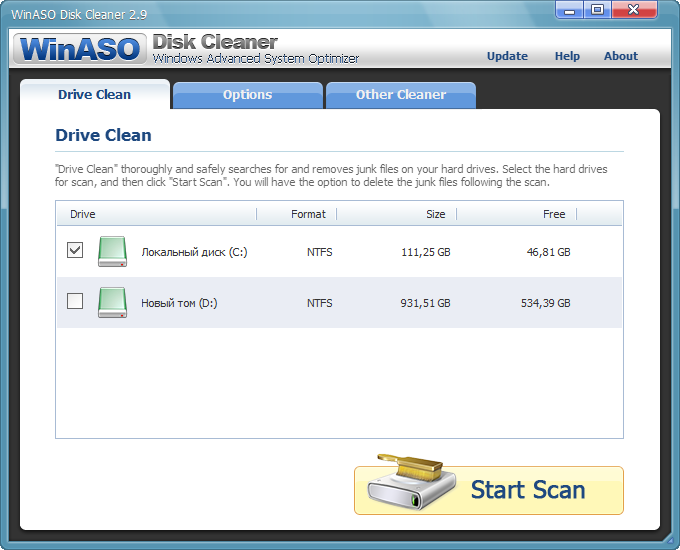
Task: Switch to the Drive Clean tab
Action: pos(95,95)
